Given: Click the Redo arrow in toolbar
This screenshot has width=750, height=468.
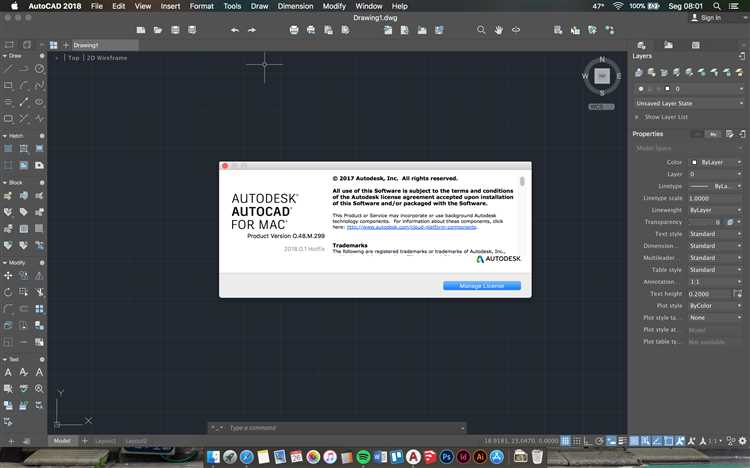Looking at the screenshot, I should 252,30.
